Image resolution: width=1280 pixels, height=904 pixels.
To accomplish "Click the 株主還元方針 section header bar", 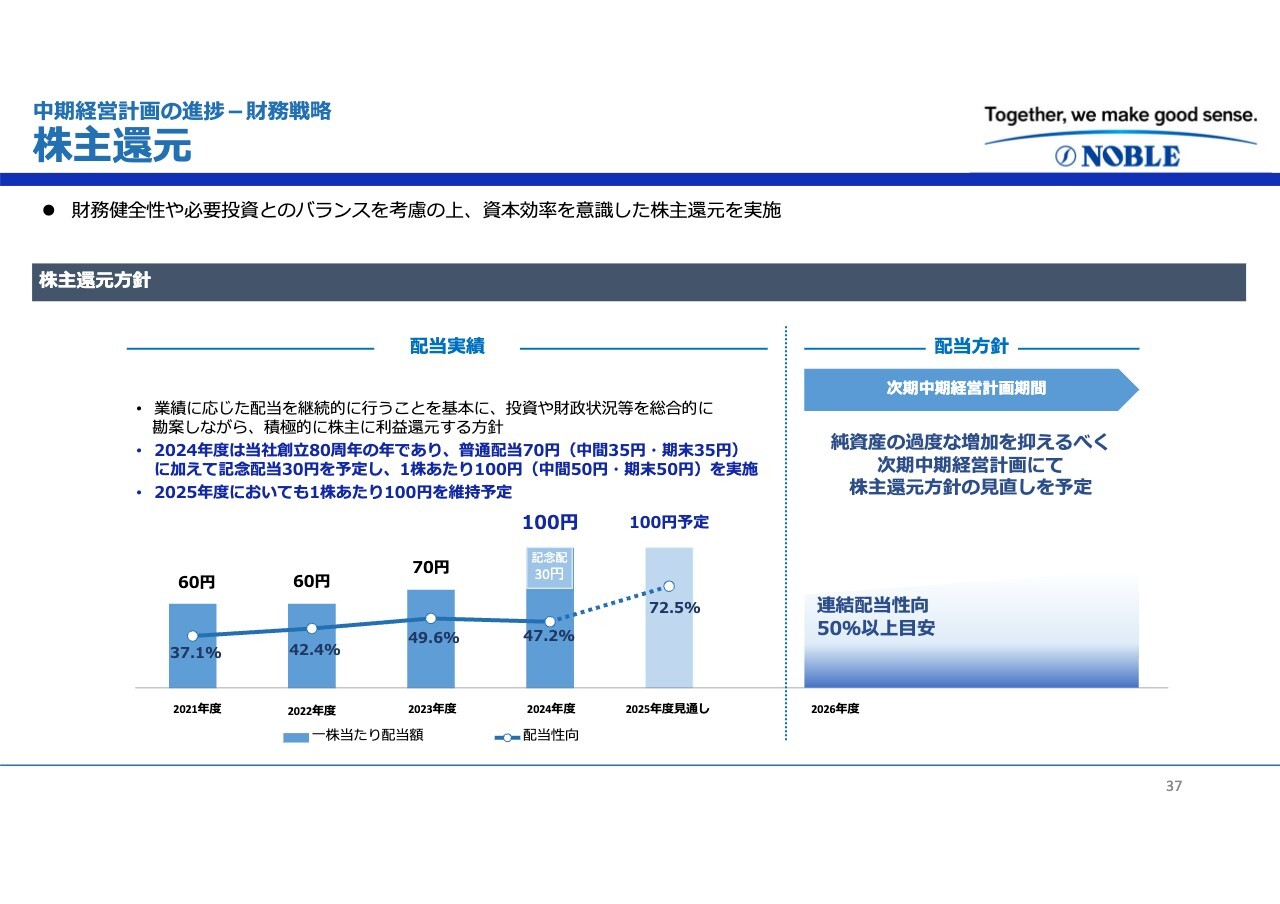I will click(x=639, y=282).
